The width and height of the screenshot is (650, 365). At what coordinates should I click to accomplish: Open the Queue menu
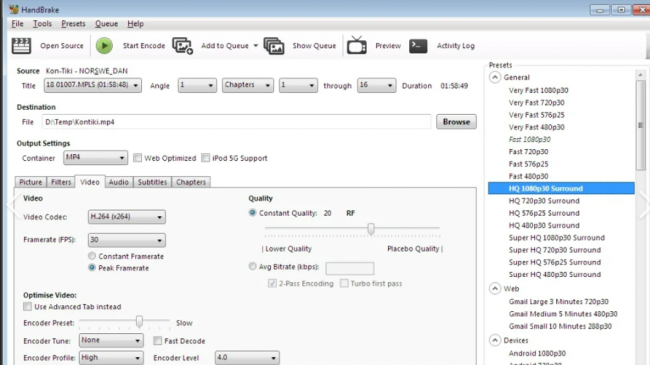click(107, 24)
